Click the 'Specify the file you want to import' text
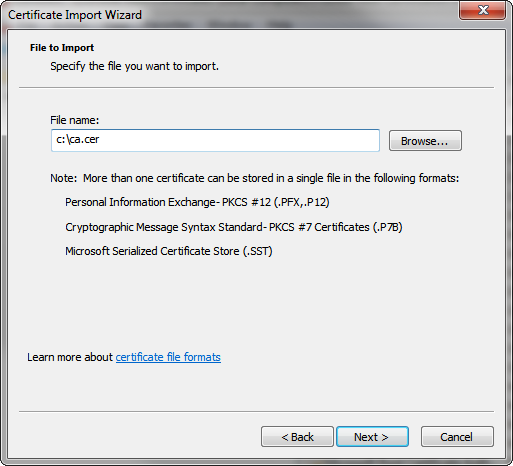The image size is (513, 466). pos(134,66)
